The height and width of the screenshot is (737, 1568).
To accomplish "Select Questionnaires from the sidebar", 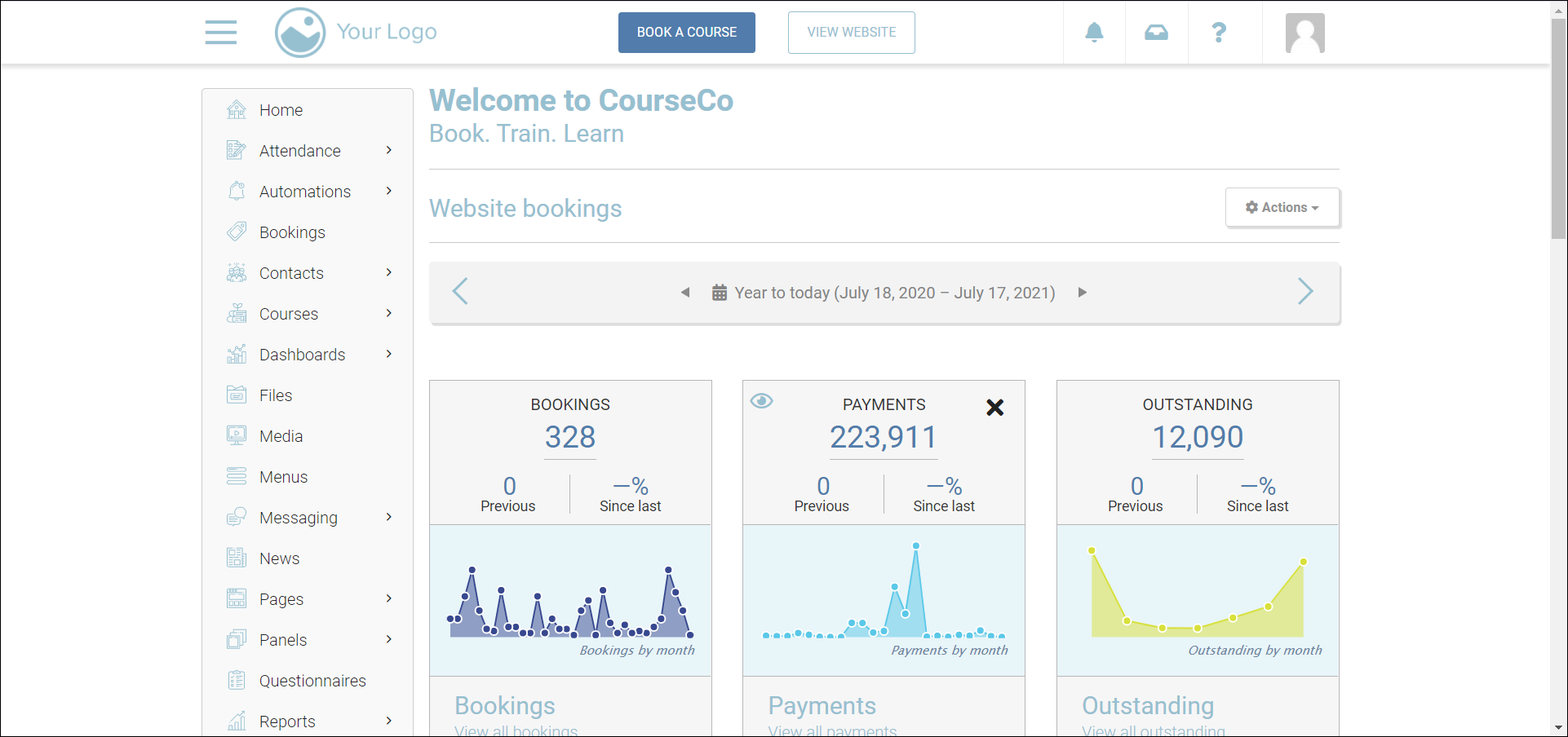I will click(312, 681).
